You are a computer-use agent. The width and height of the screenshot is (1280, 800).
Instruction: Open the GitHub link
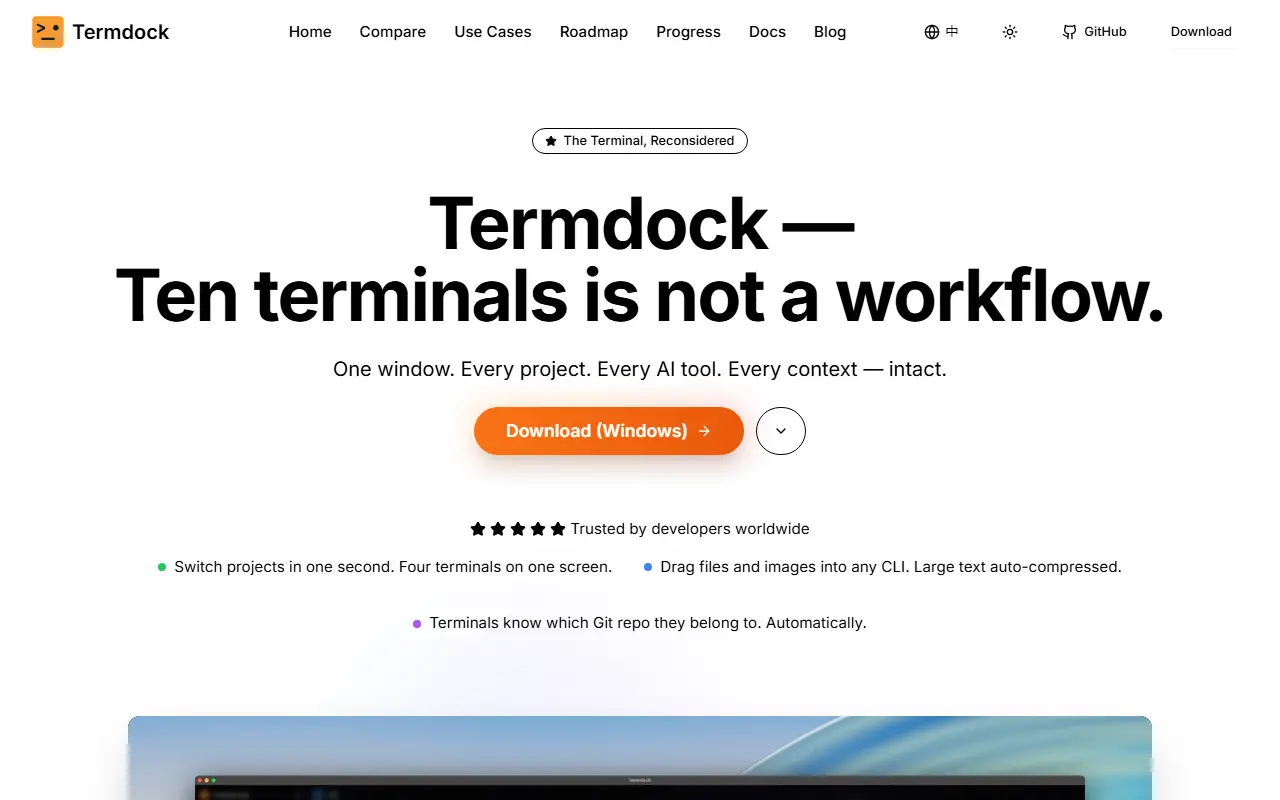[x=1094, y=32]
